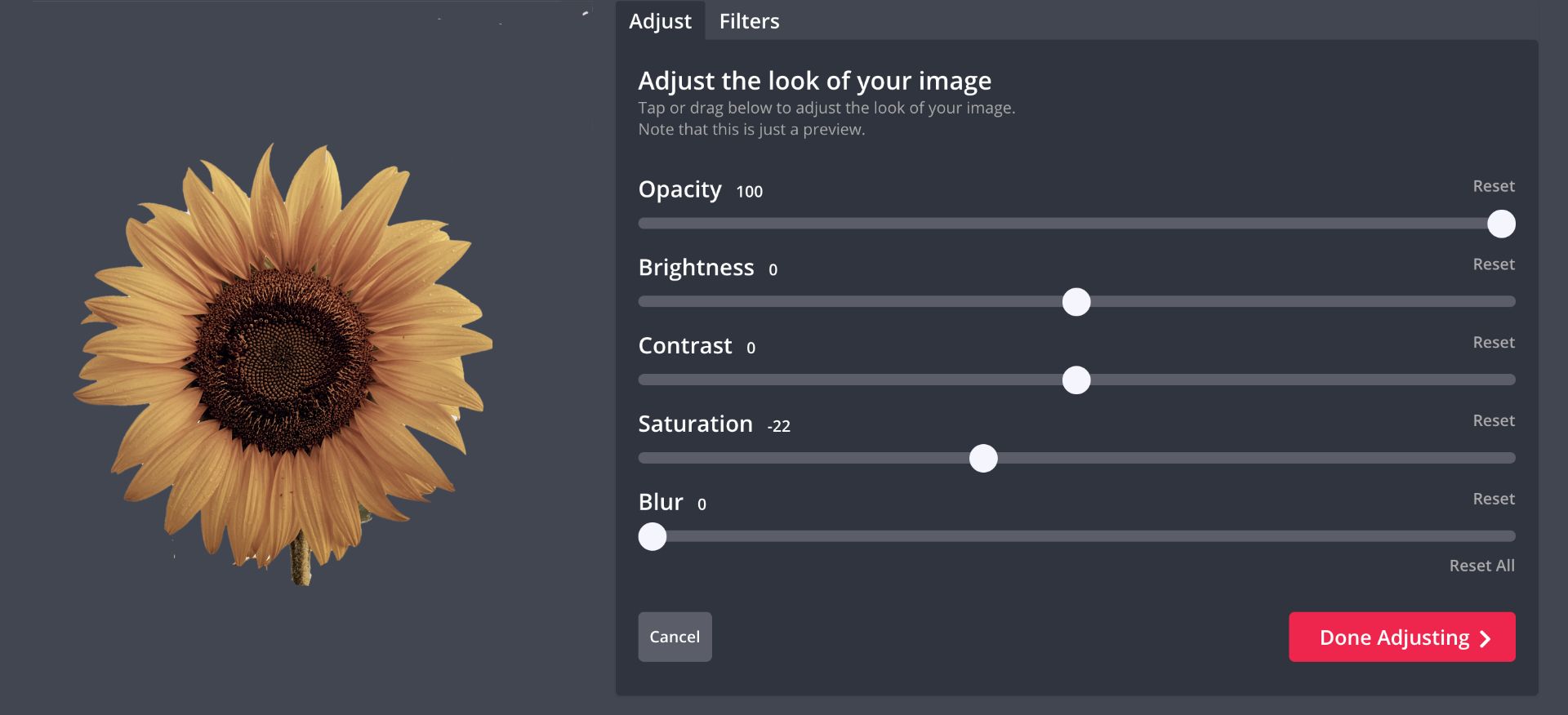This screenshot has height=715, width=1568.
Task: Click the Saturation slider knob
Action: (x=983, y=459)
